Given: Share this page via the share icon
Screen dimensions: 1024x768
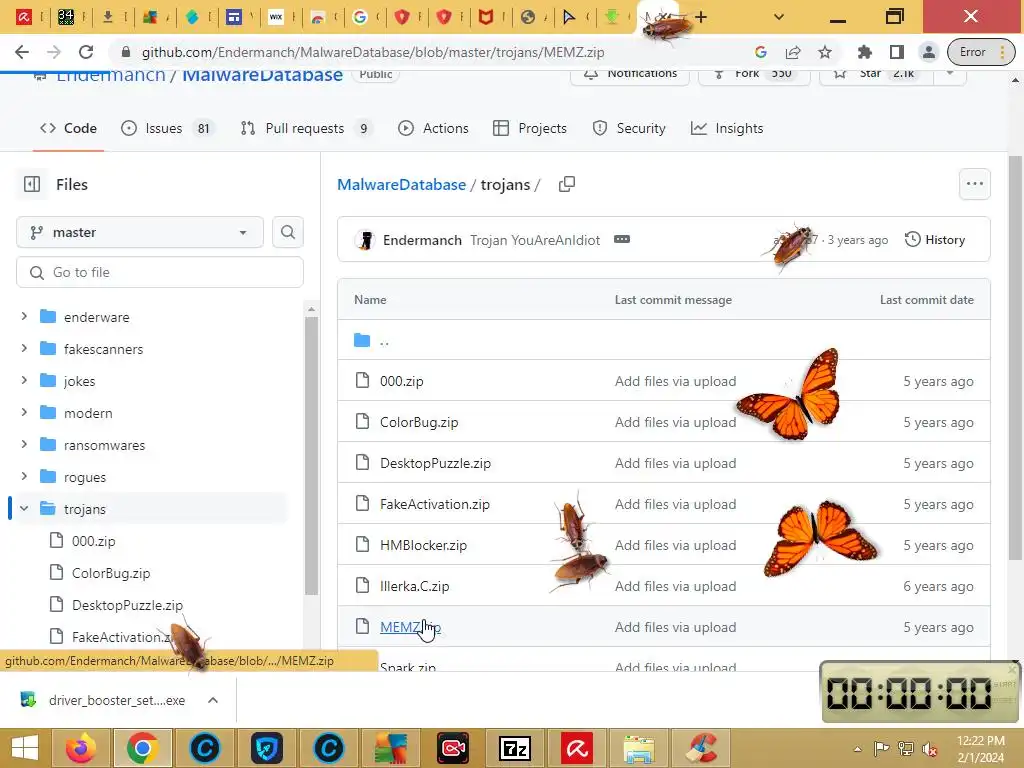Looking at the screenshot, I should click(x=793, y=52).
